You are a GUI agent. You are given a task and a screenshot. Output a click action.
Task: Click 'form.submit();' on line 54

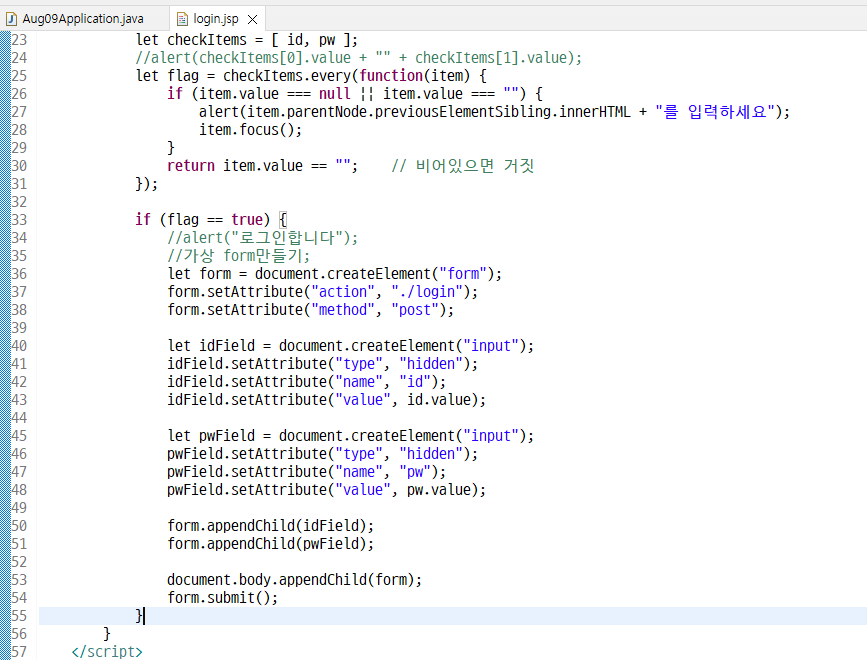pyautogui.click(x=222, y=598)
